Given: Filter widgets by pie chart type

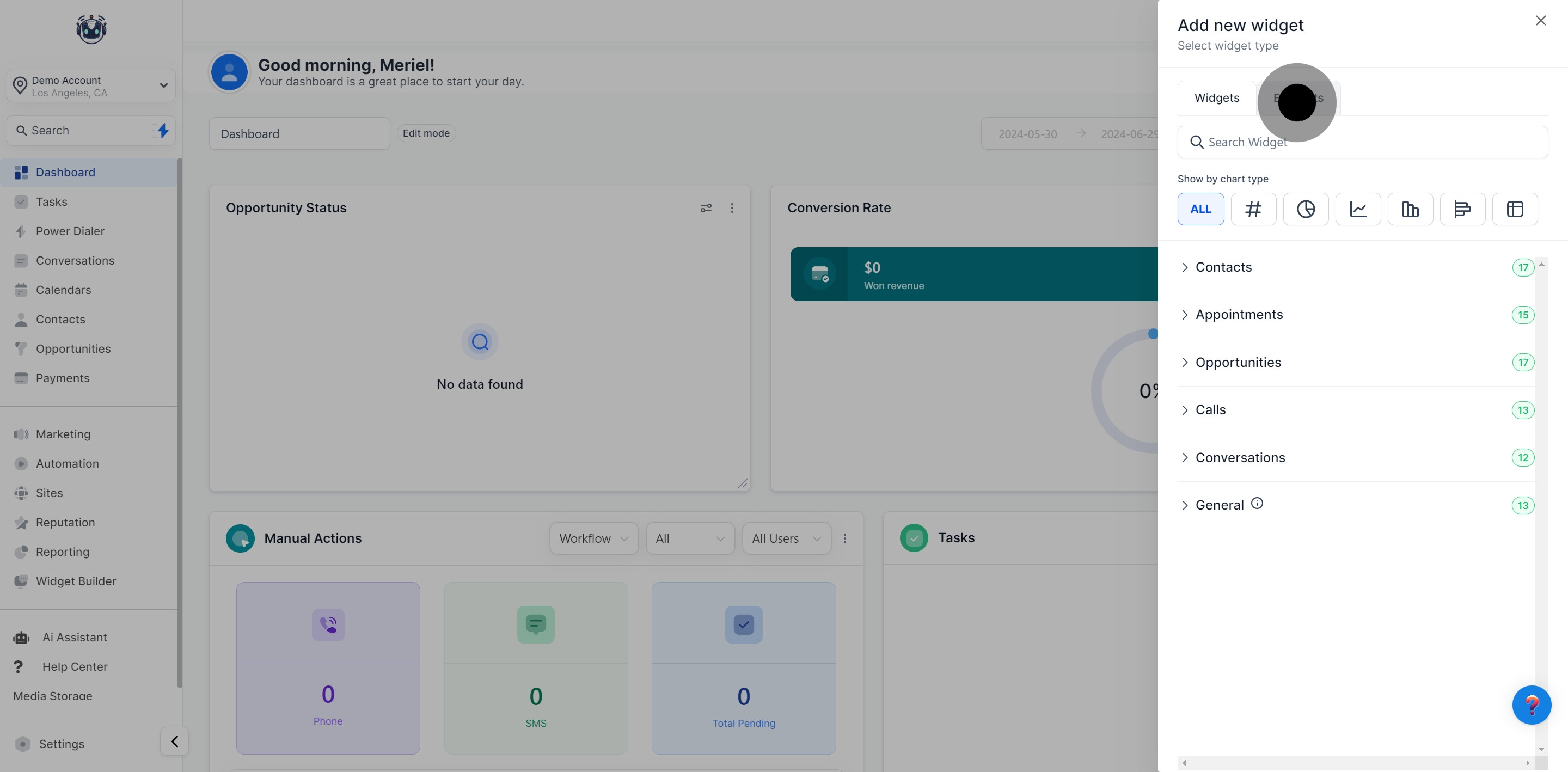Looking at the screenshot, I should click(1305, 209).
